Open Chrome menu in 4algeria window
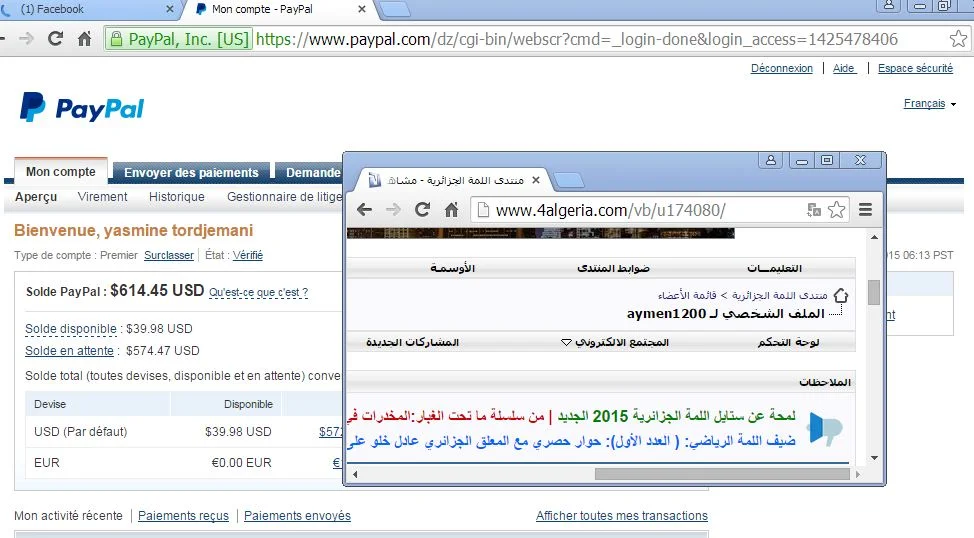 tap(865, 210)
